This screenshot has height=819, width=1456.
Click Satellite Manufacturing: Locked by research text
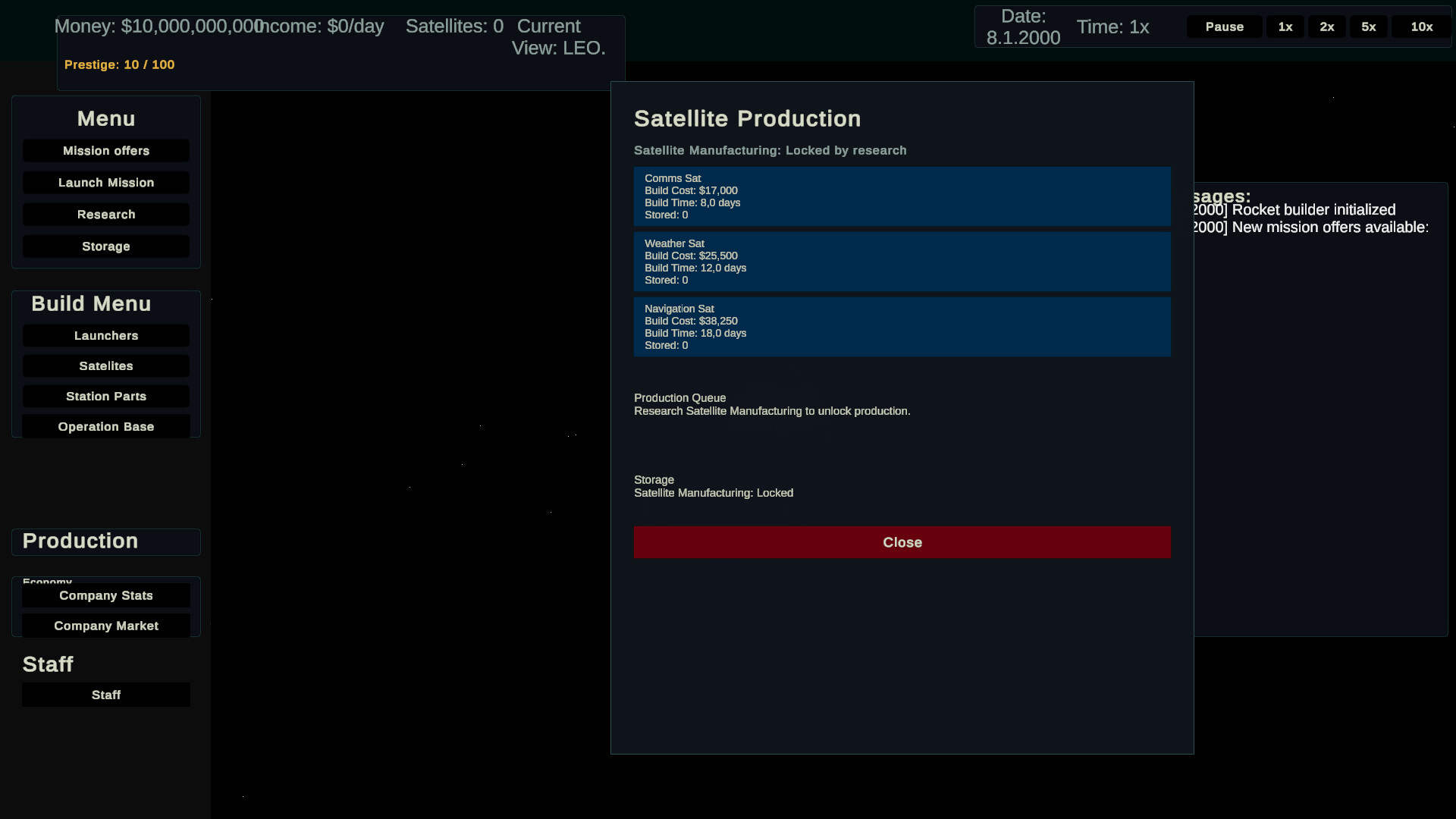pos(770,151)
